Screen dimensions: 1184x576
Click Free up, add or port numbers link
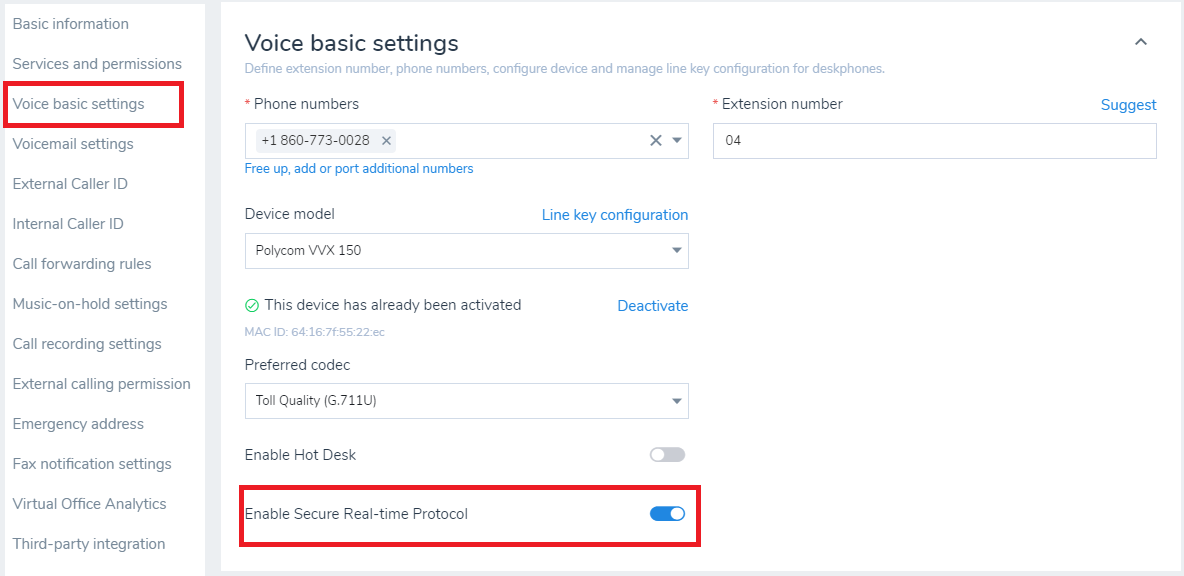pyautogui.click(x=359, y=169)
